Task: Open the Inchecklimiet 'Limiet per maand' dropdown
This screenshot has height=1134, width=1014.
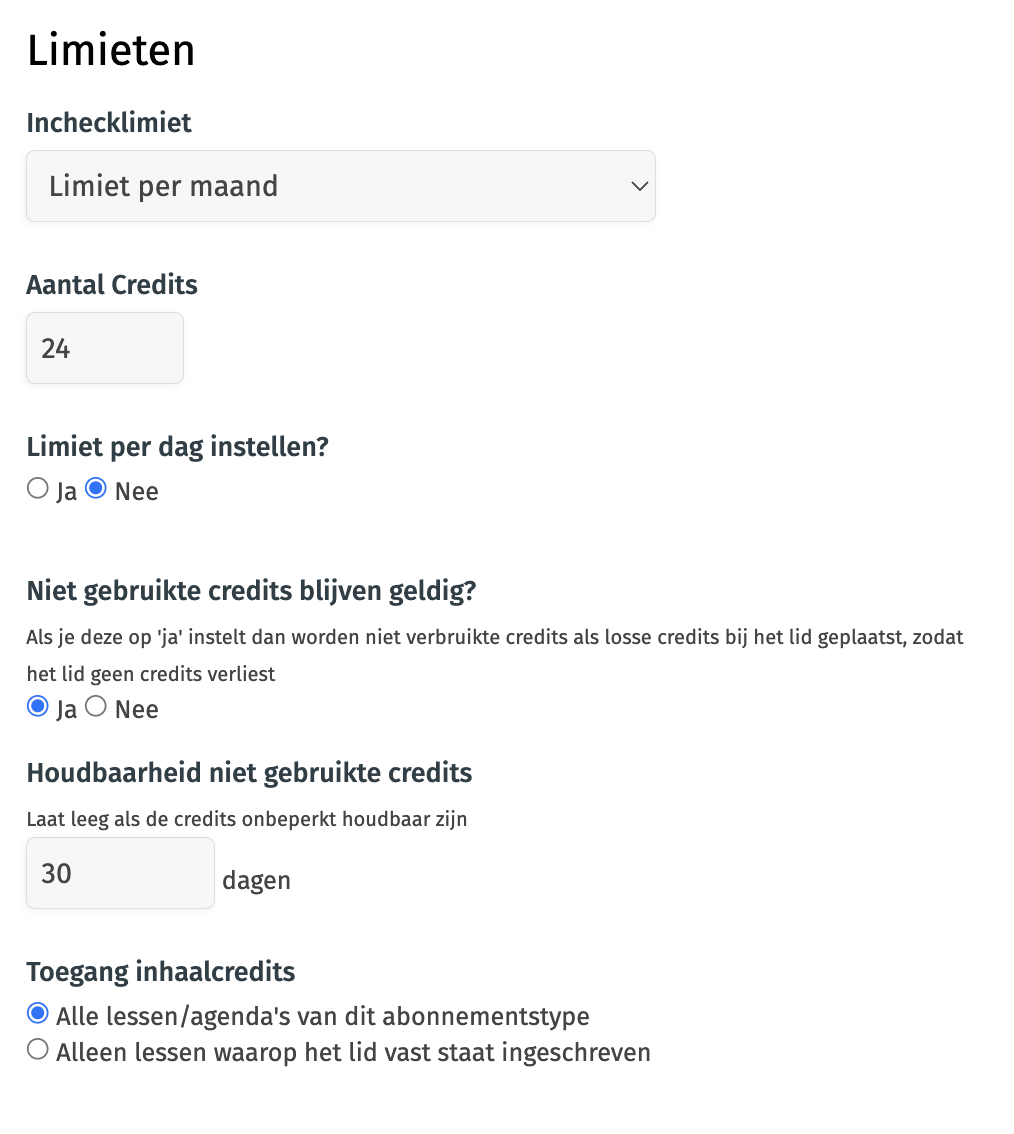Action: point(341,186)
